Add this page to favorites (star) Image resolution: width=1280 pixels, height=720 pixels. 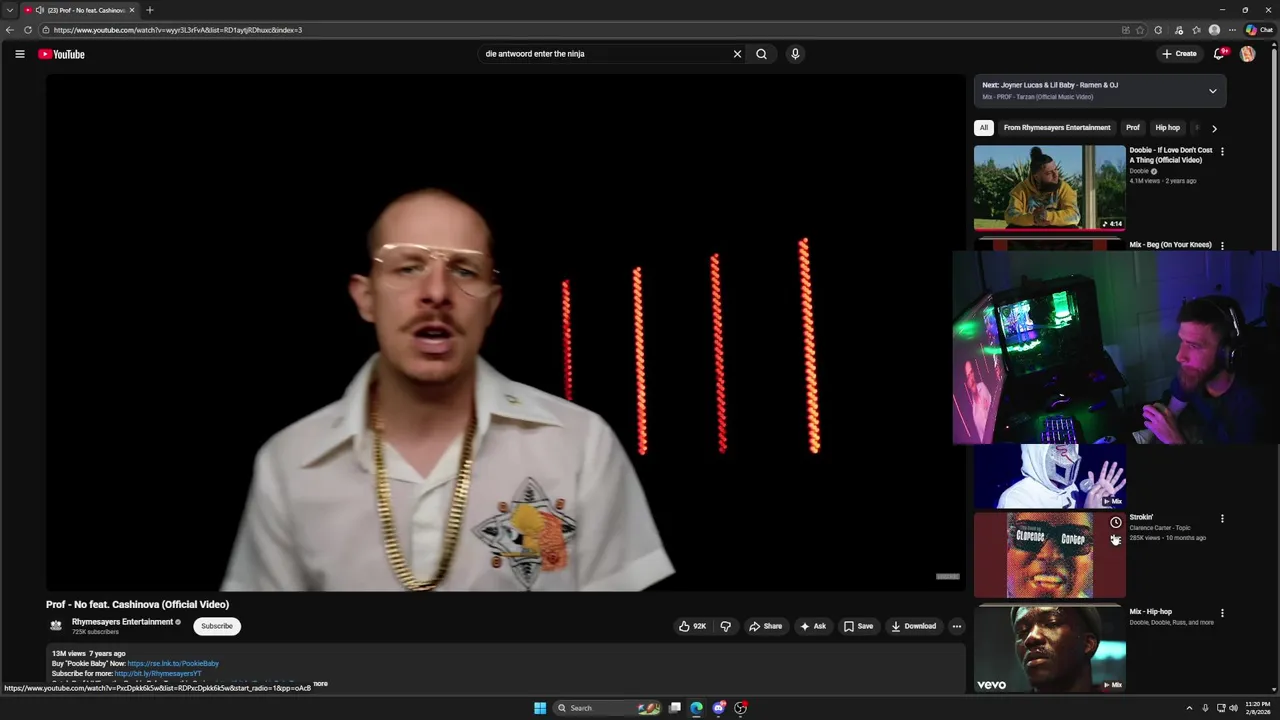[1140, 30]
